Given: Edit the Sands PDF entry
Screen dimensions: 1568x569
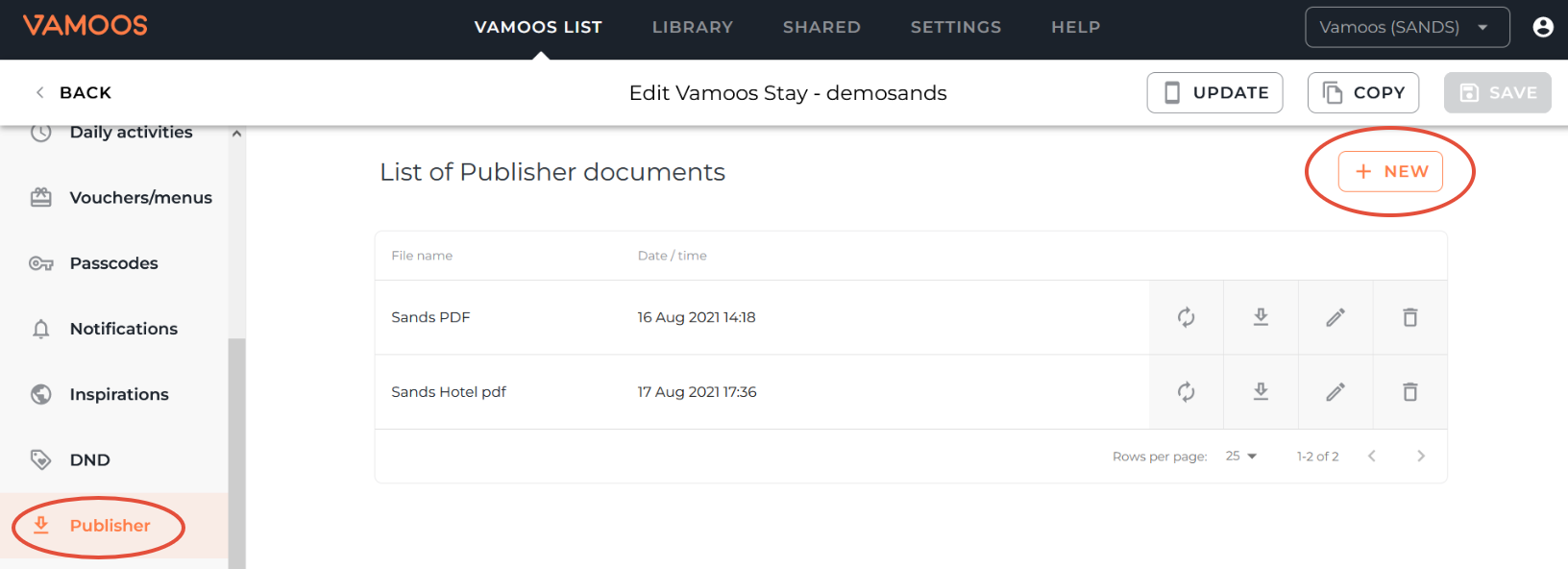Looking at the screenshot, I should click(x=1335, y=317).
